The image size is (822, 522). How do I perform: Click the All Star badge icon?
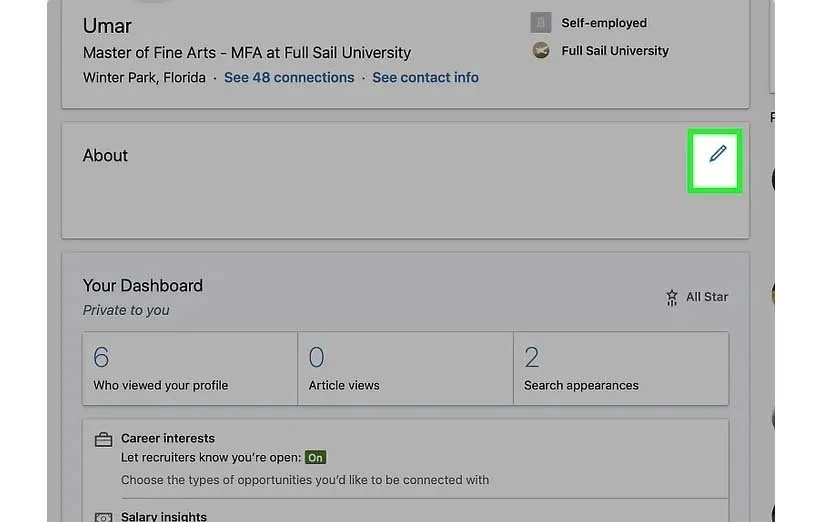[672, 297]
